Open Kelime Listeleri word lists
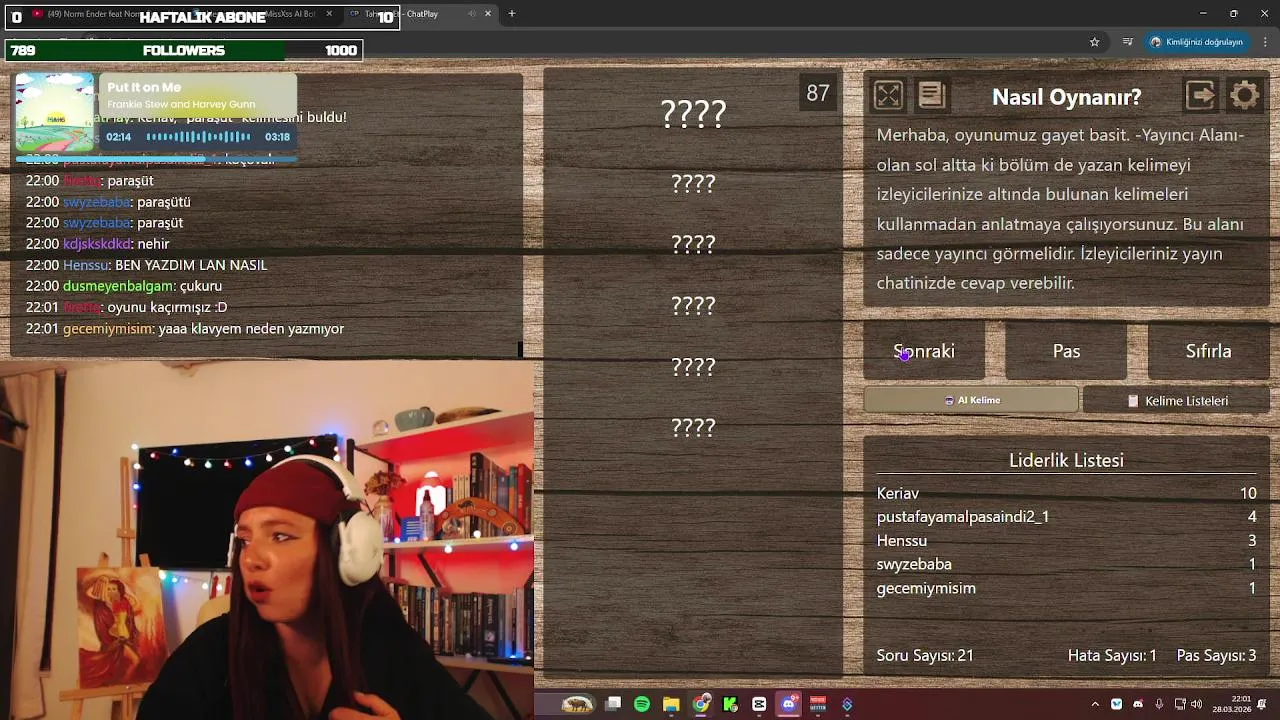The width and height of the screenshot is (1280, 720). coord(1177,401)
